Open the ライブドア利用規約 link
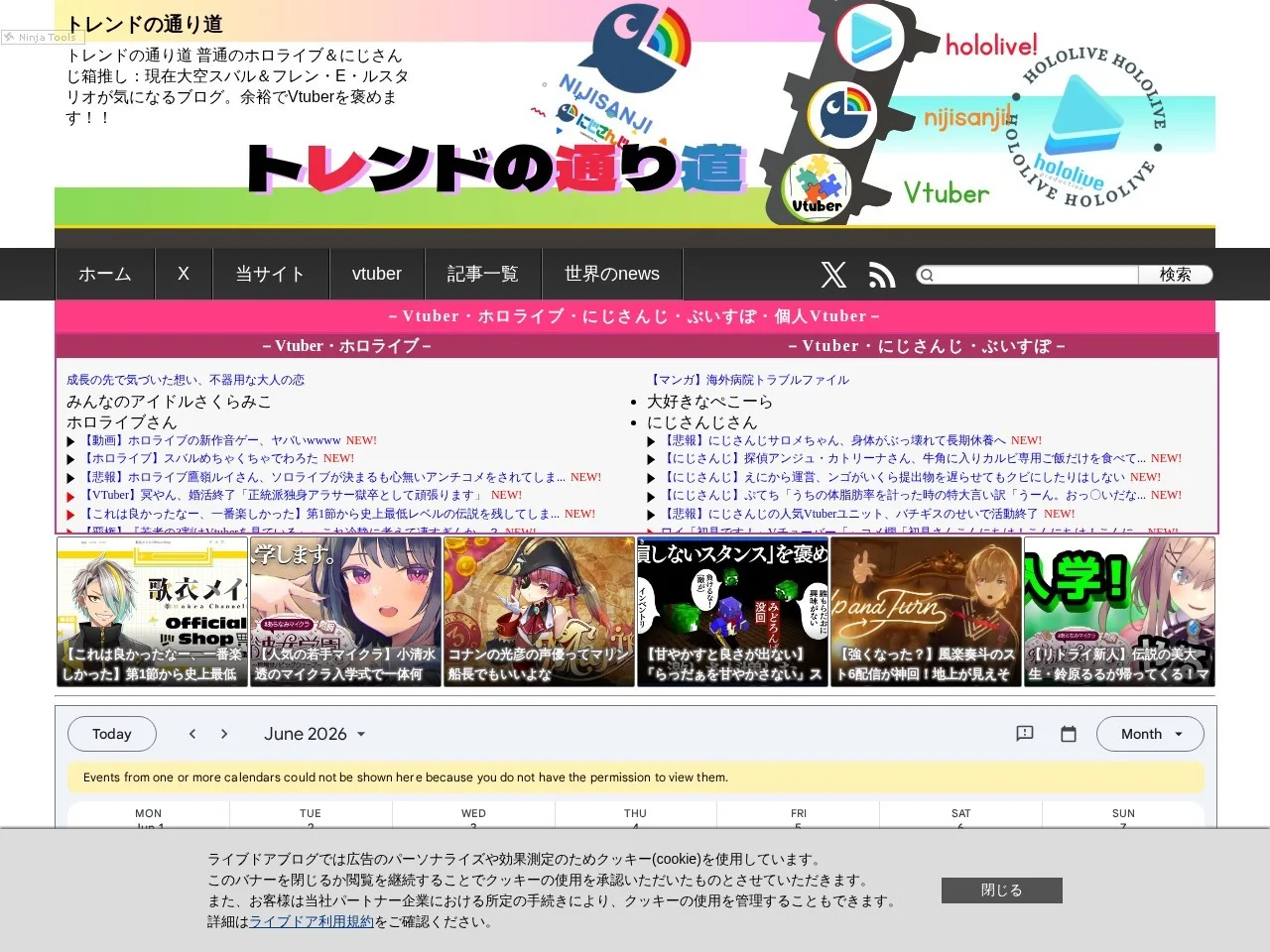Screen dimensions: 1270x952 click(x=312, y=921)
